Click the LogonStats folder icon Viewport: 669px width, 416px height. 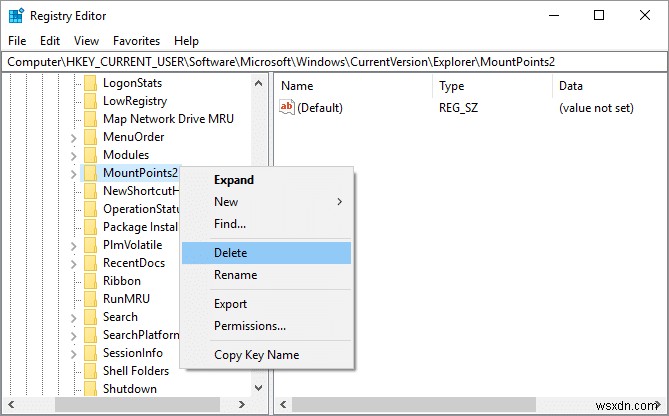click(x=90, y=83)
